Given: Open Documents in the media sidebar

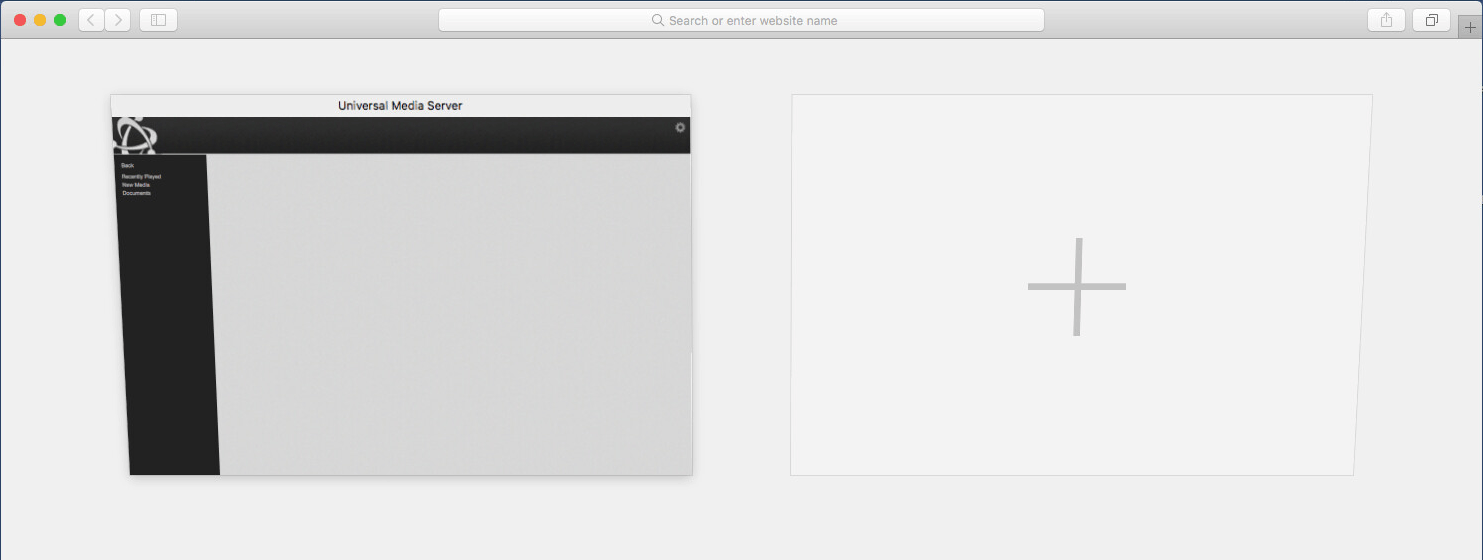Looking at the screenshot, I should [137, 193].
